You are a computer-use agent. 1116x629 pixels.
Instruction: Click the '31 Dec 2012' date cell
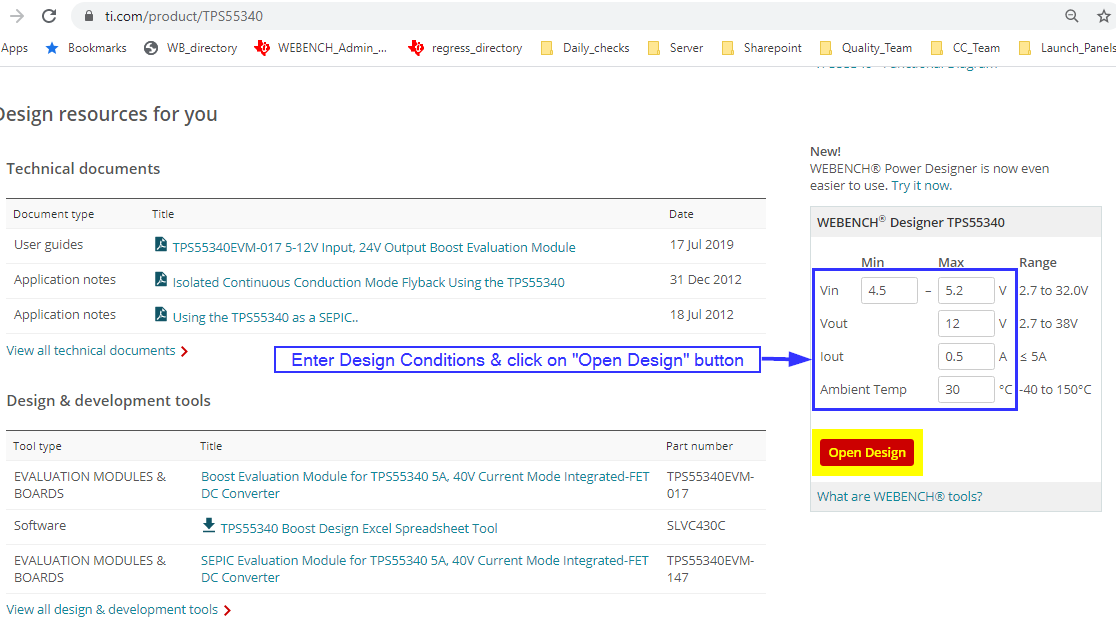705,280
